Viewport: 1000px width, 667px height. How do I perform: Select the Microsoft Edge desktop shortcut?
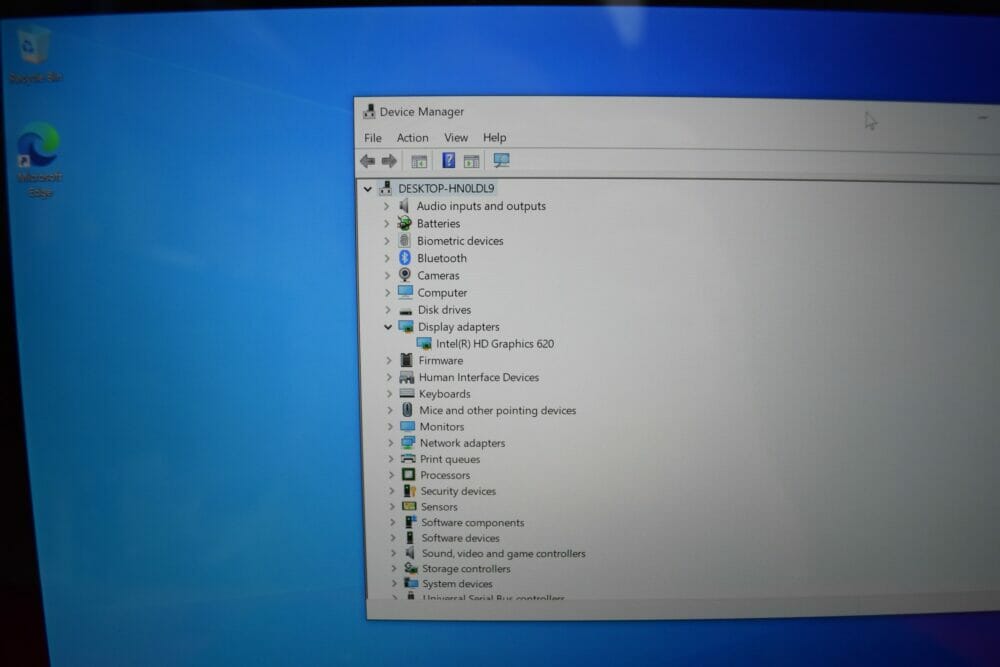tap(39, 161)
